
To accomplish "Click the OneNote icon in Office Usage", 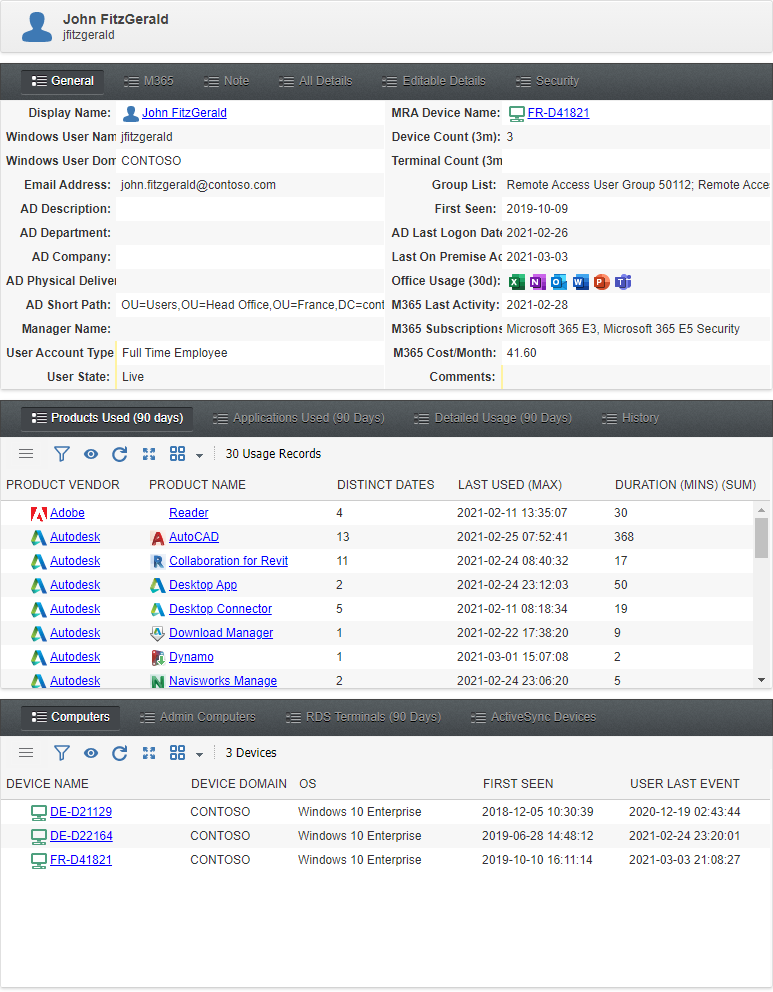I will point(538,282).
